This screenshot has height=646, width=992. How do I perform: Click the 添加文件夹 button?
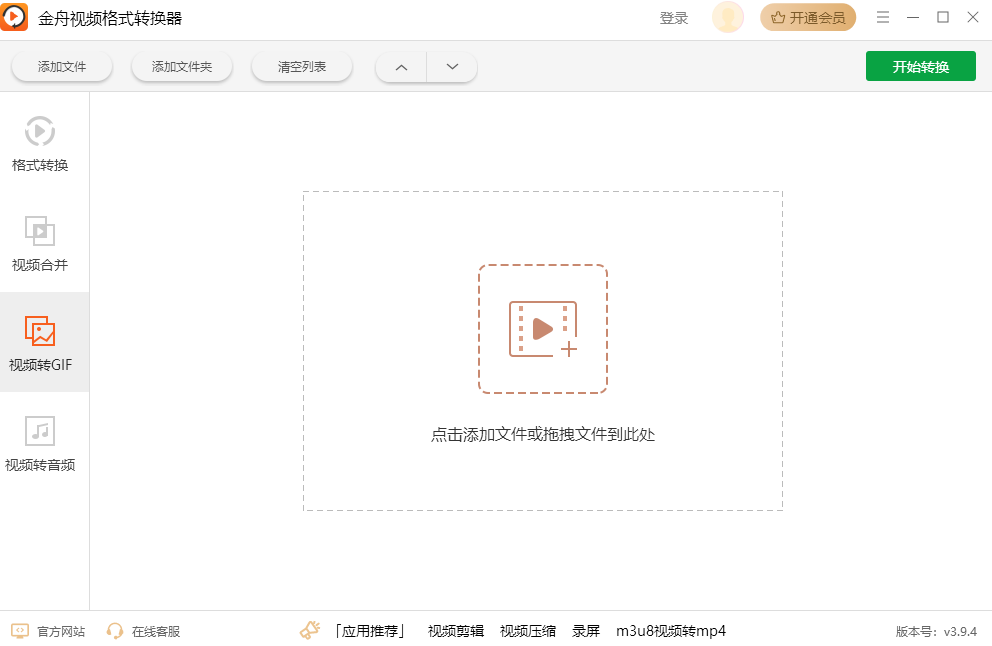(x=182, y=67)
